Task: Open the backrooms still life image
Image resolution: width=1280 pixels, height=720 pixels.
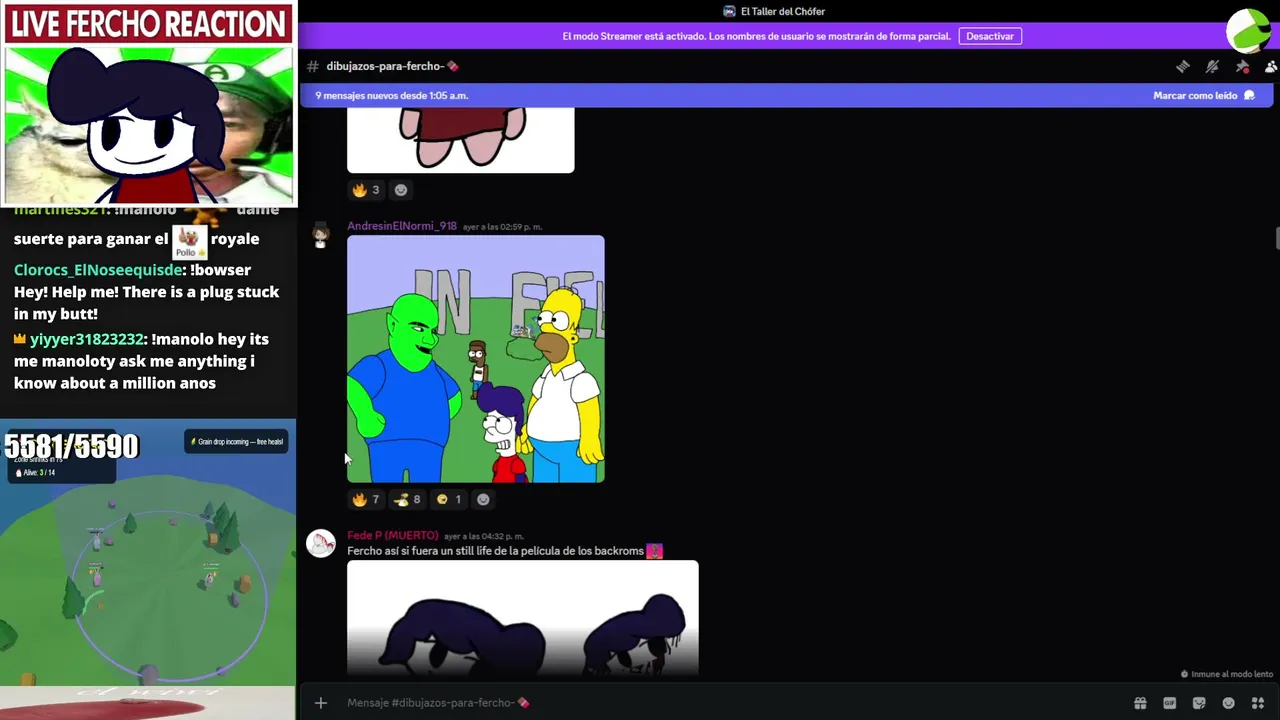Action: tap(523, 618)
